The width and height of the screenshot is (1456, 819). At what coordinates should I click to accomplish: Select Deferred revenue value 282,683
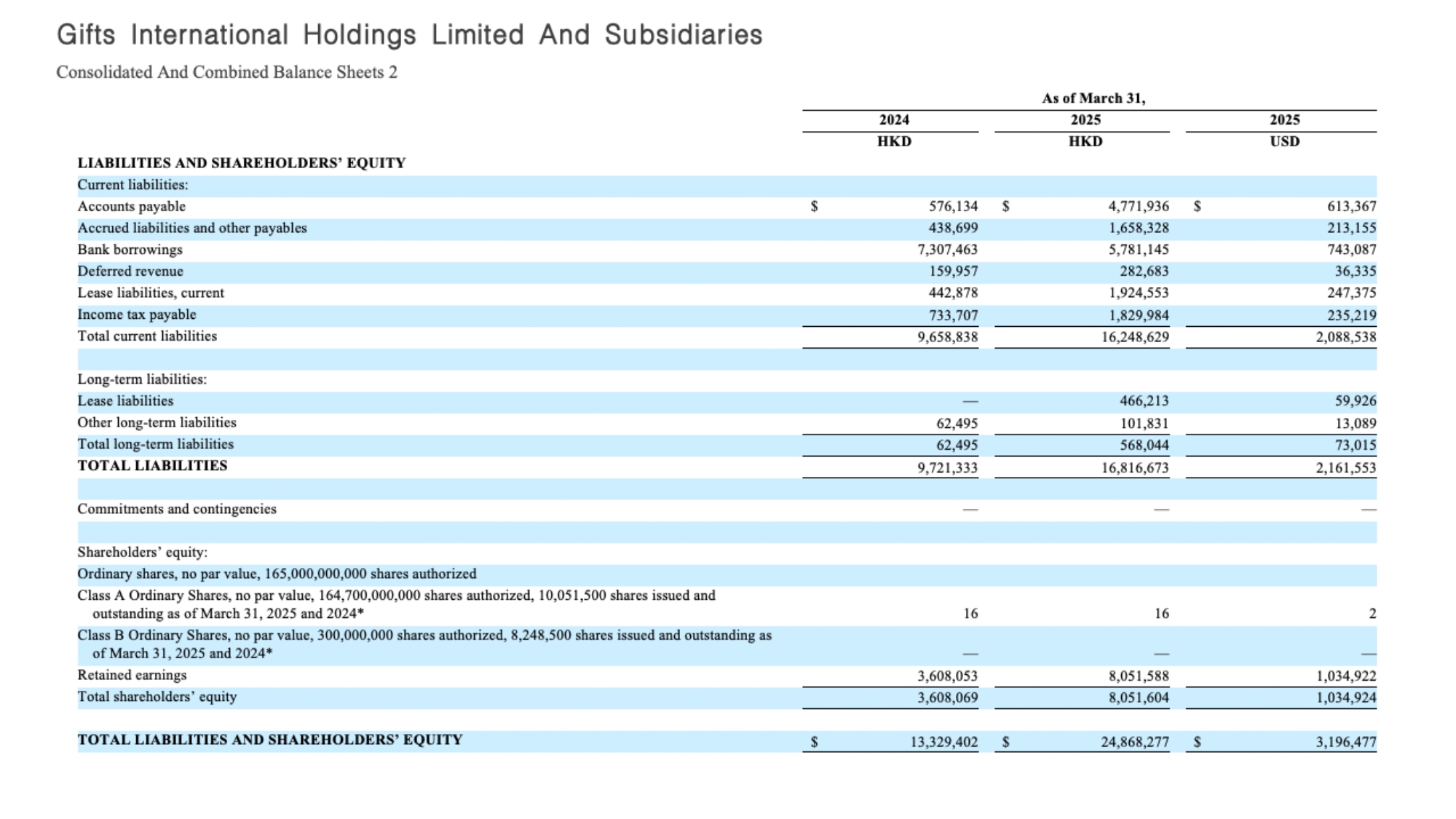(x=1144, y=272)
